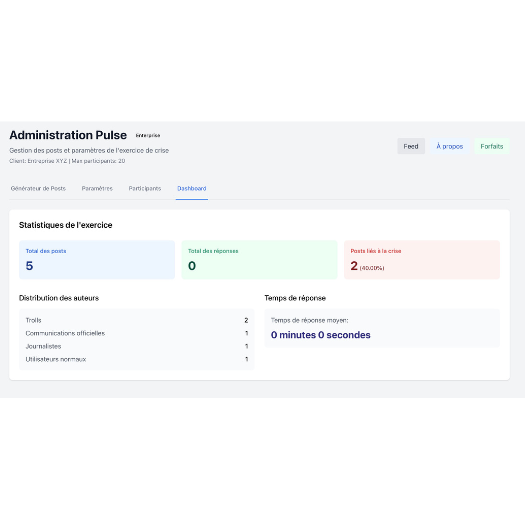Open the Feed button

point(411,146)
